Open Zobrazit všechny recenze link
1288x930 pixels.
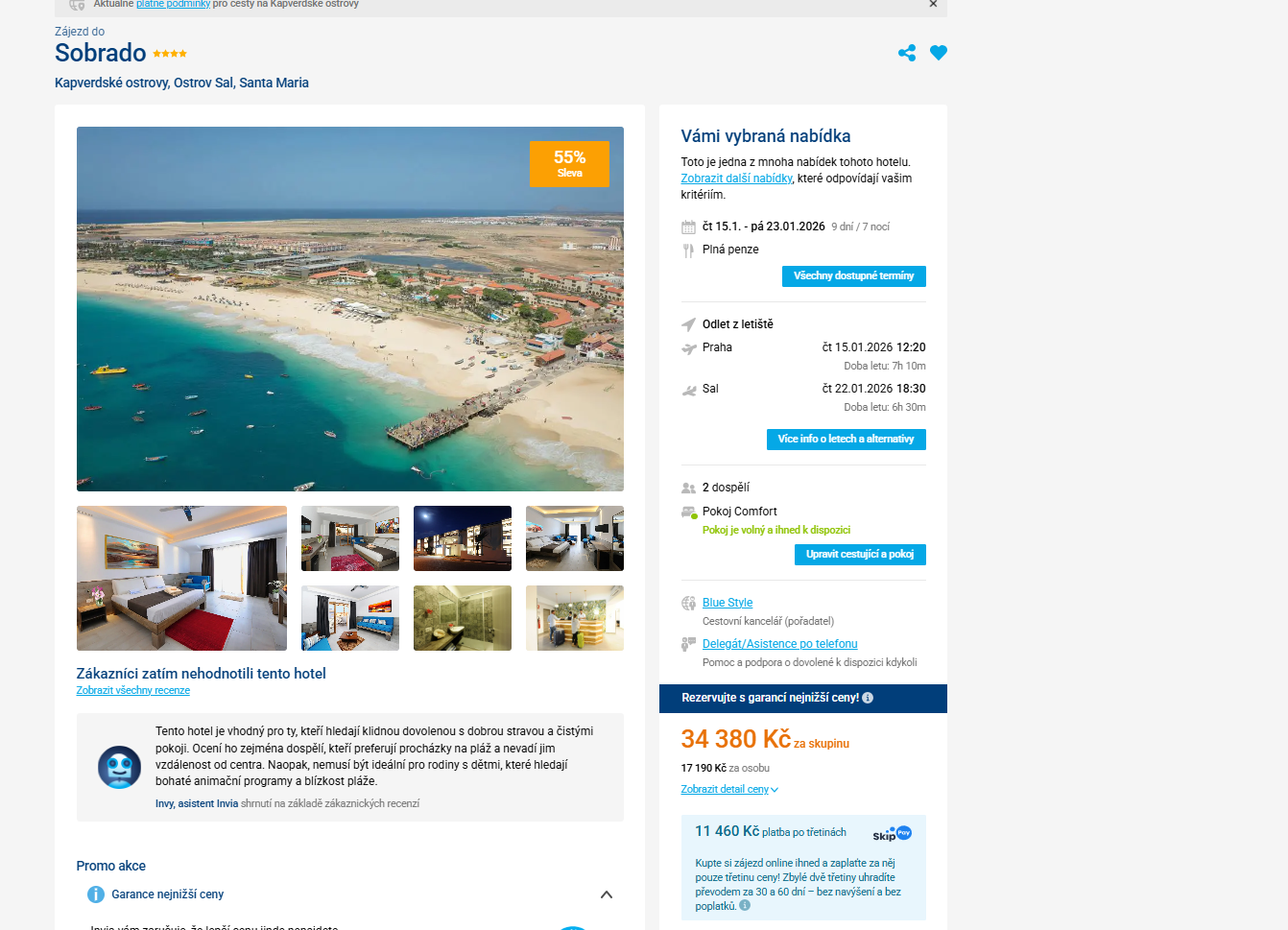pyautogui.click(x=133, y=690)
